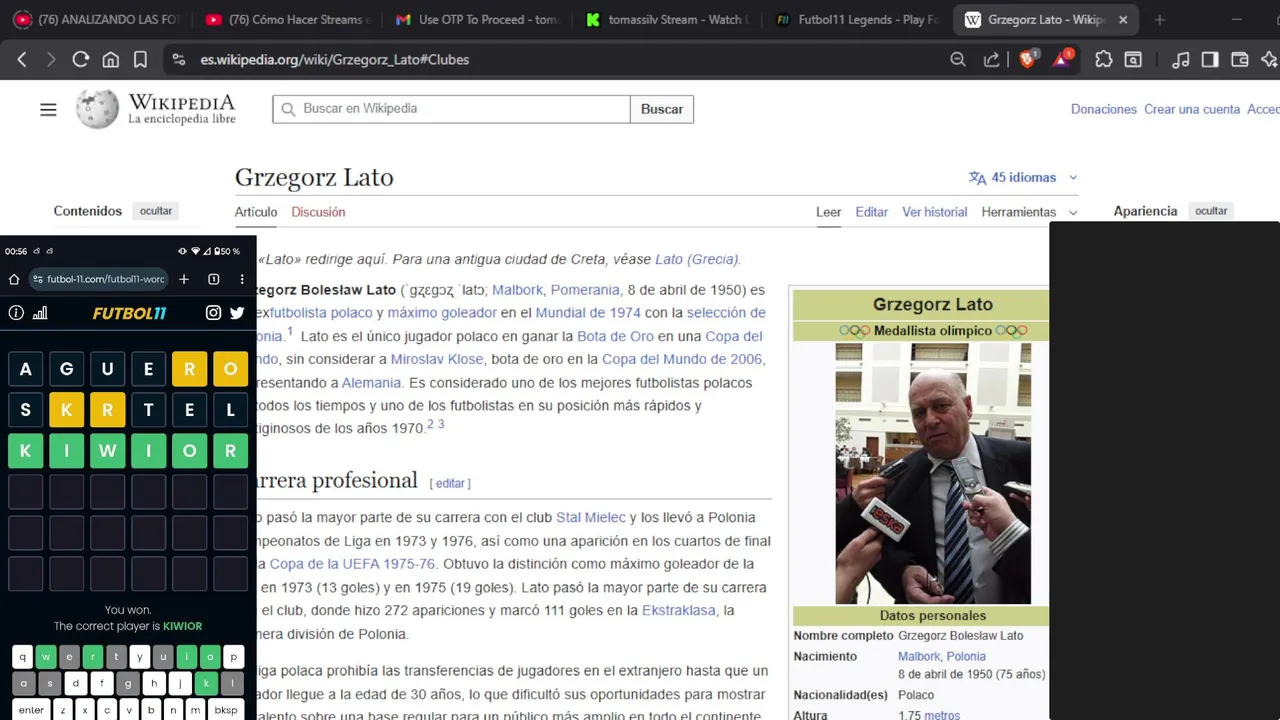This screenshot has height=720, width=1280.
Task: Click the zoom-out magnifier in address bar
Action: pos(958,60)
